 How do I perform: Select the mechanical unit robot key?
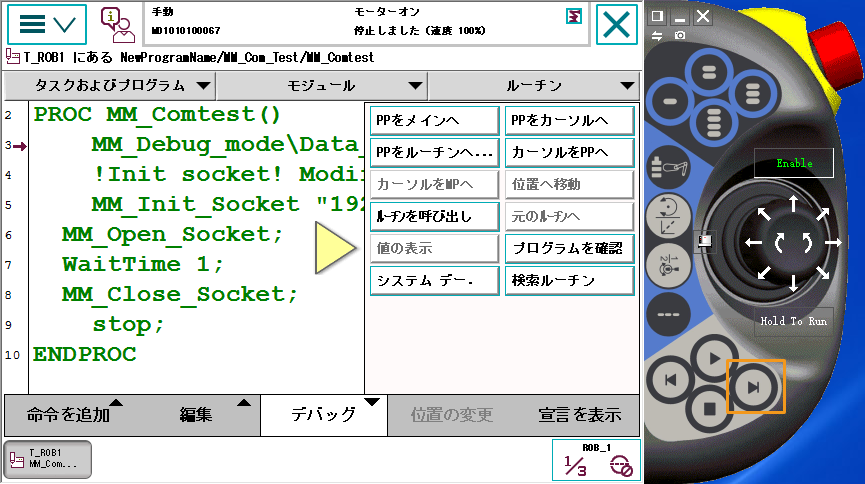click(668, 167)
